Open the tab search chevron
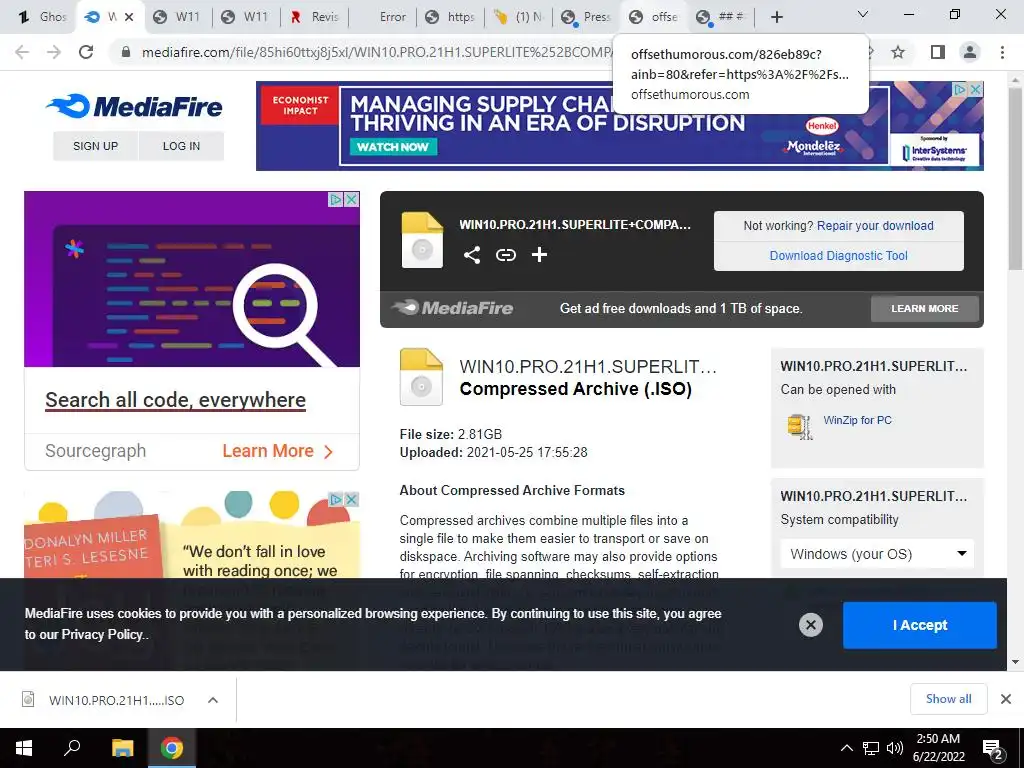This screenshot has width=1024, height=768. (x=863, y=14)
